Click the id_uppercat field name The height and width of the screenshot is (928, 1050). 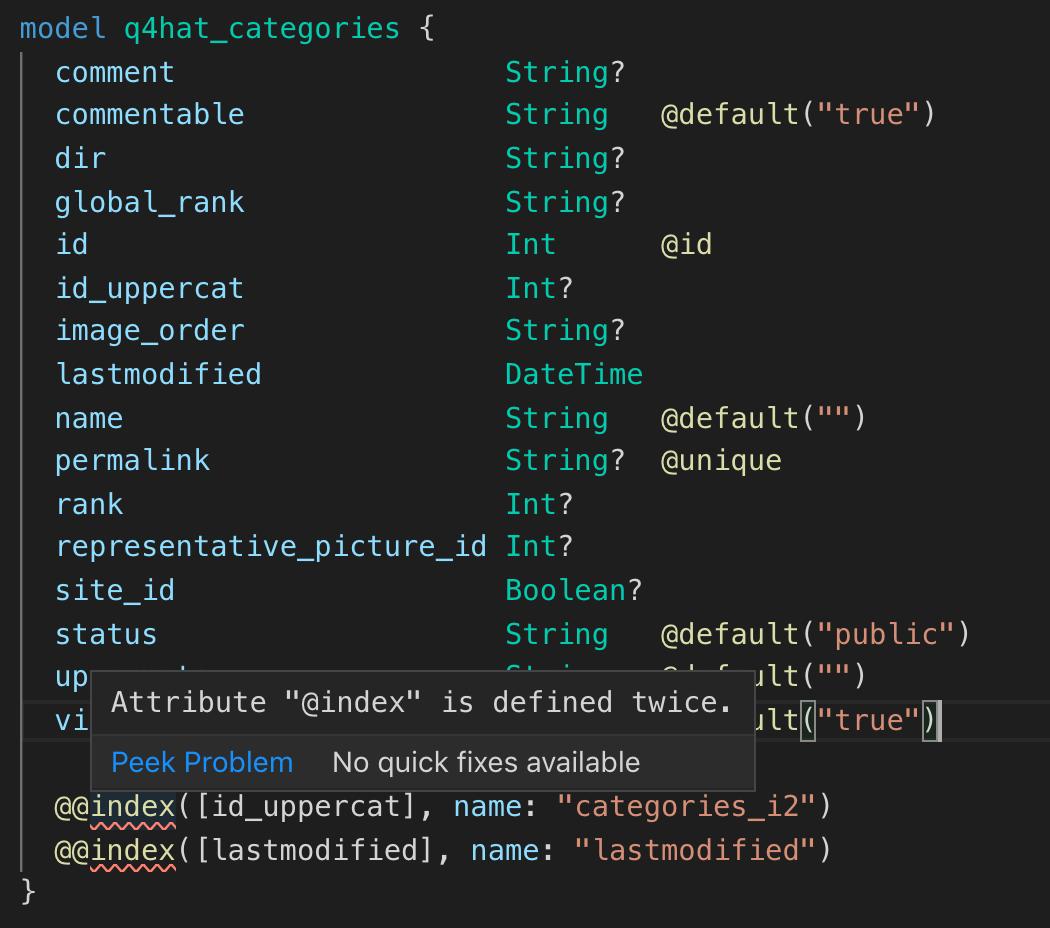(x=149, y=287)
